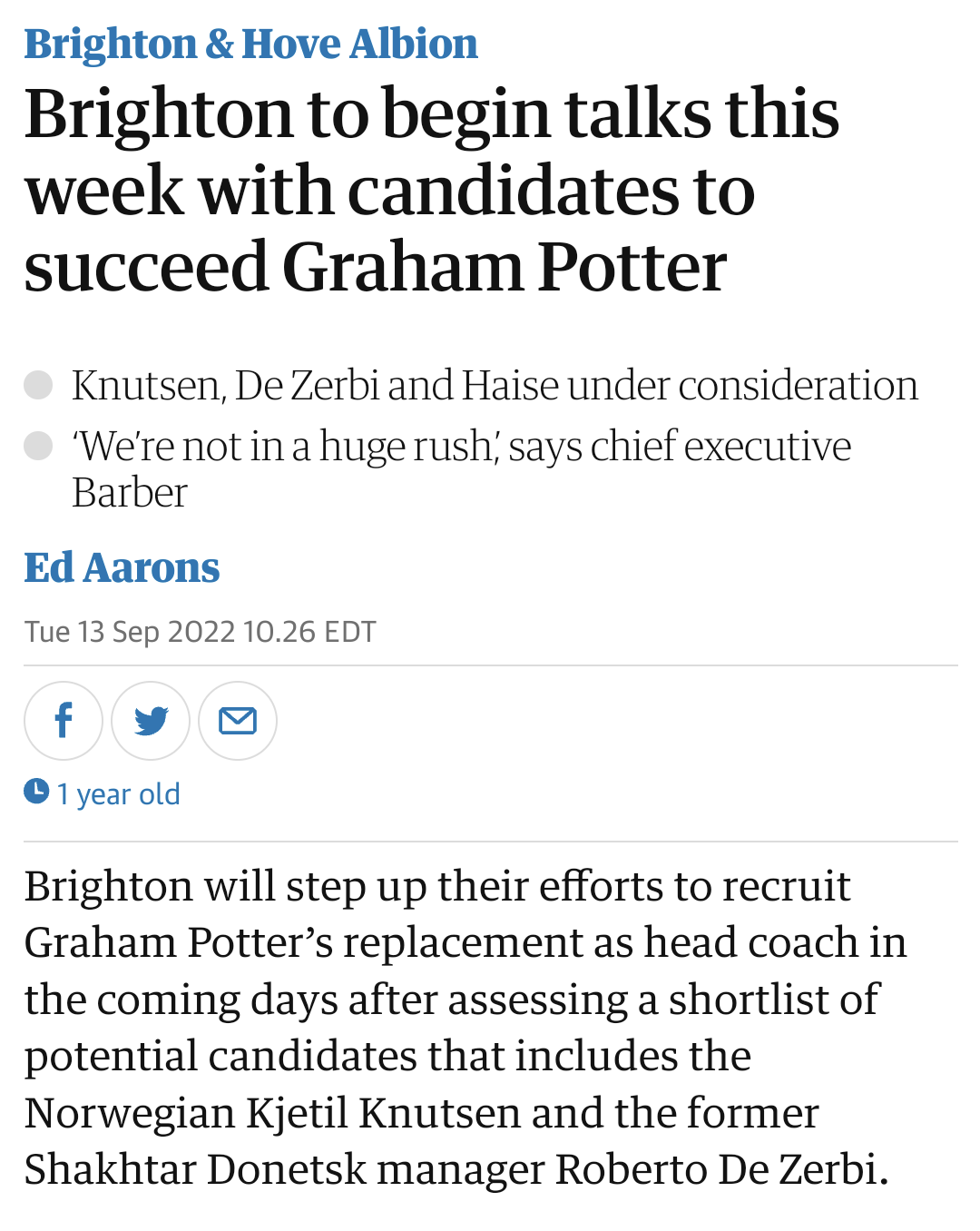Open author page for Ed Aarons
The width and height of the screenshot is (980, 1231).
tap(122, 568)
